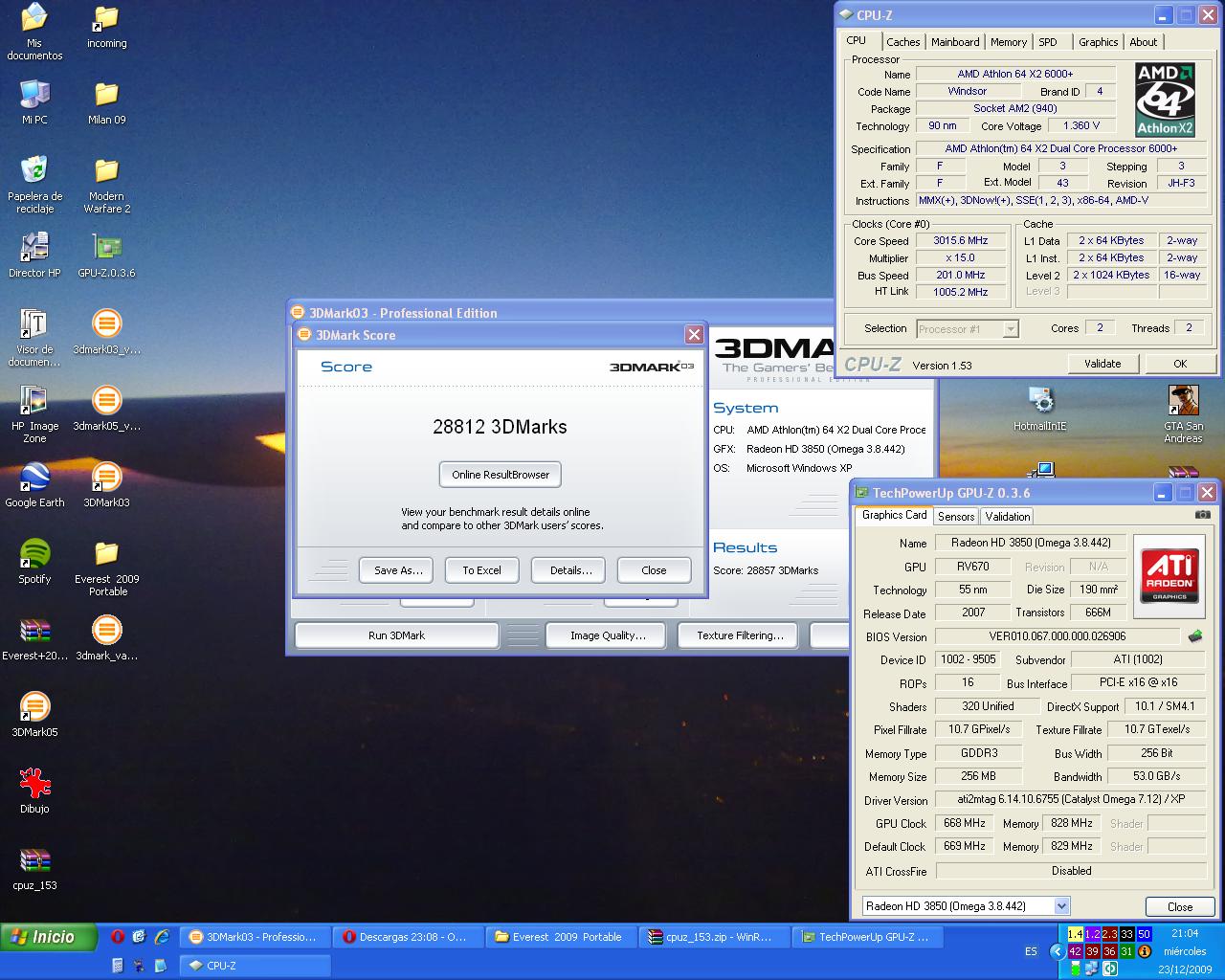The width and height of the screenshot is (1225, 980).
Task: Select the Mi PC desktop icon
Action: coord(34,101)
